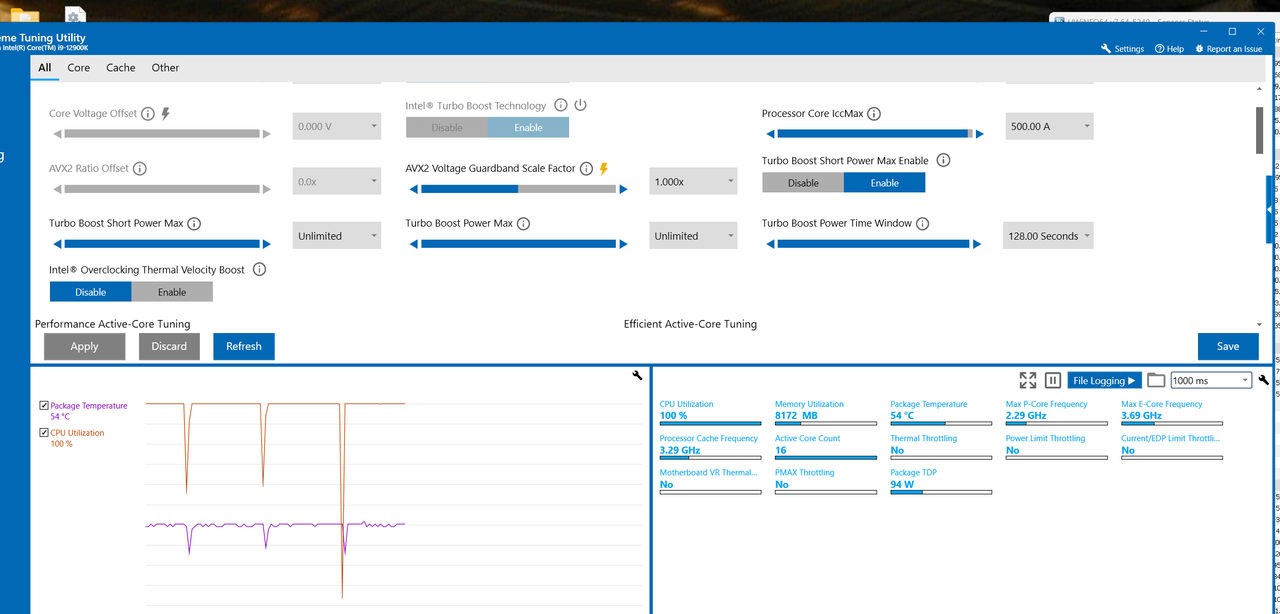
Task: Switch to the All tab
Action: point(45,68)
